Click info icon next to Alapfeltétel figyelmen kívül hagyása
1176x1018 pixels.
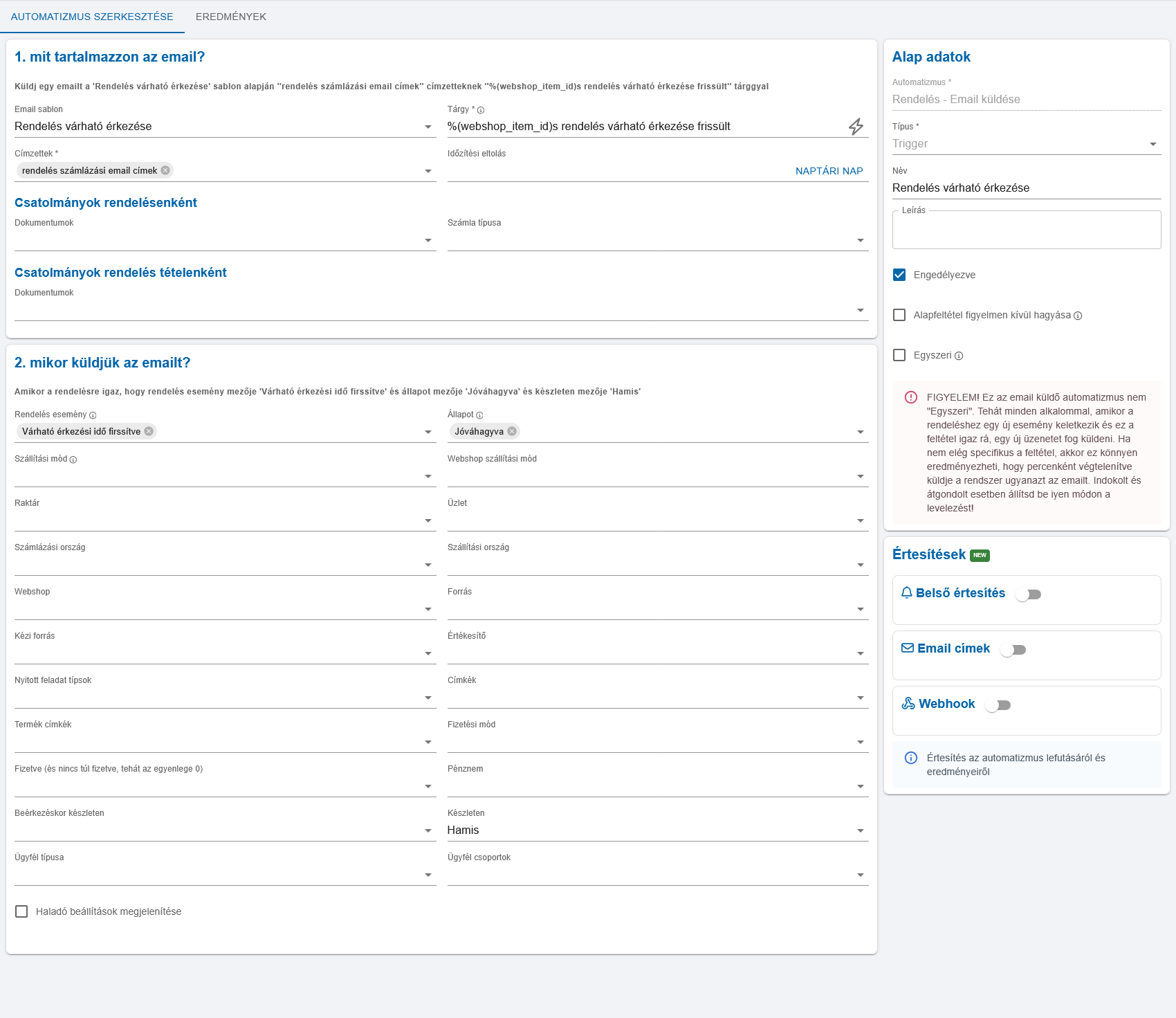tap(1078, 316)
